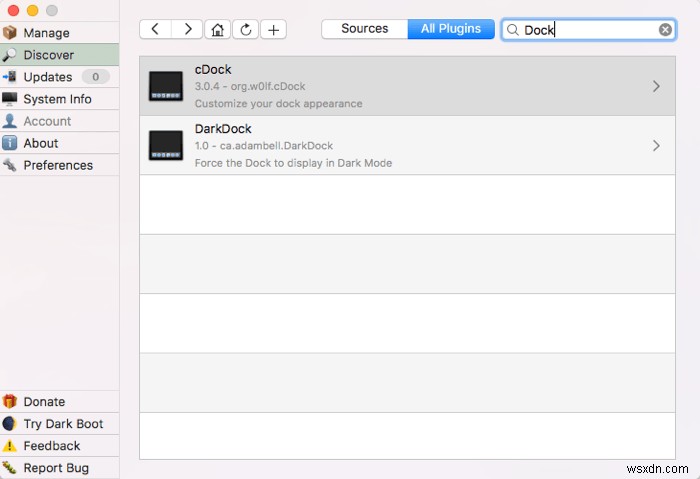Minimize the window with the yellow button
700x479 pixels.
(x=33, y=10)
